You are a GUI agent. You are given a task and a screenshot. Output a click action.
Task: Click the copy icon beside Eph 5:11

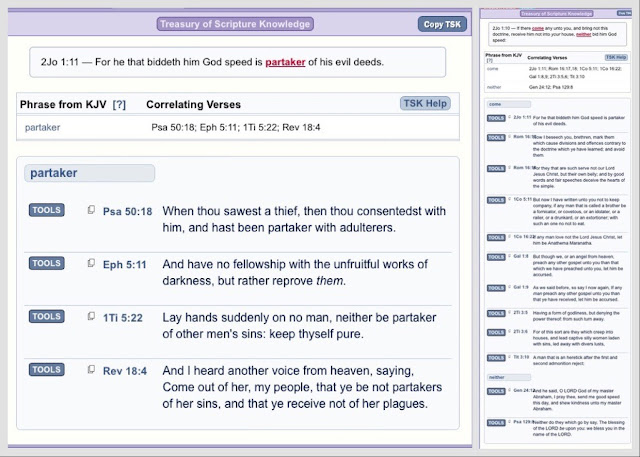tap(91, 263)
